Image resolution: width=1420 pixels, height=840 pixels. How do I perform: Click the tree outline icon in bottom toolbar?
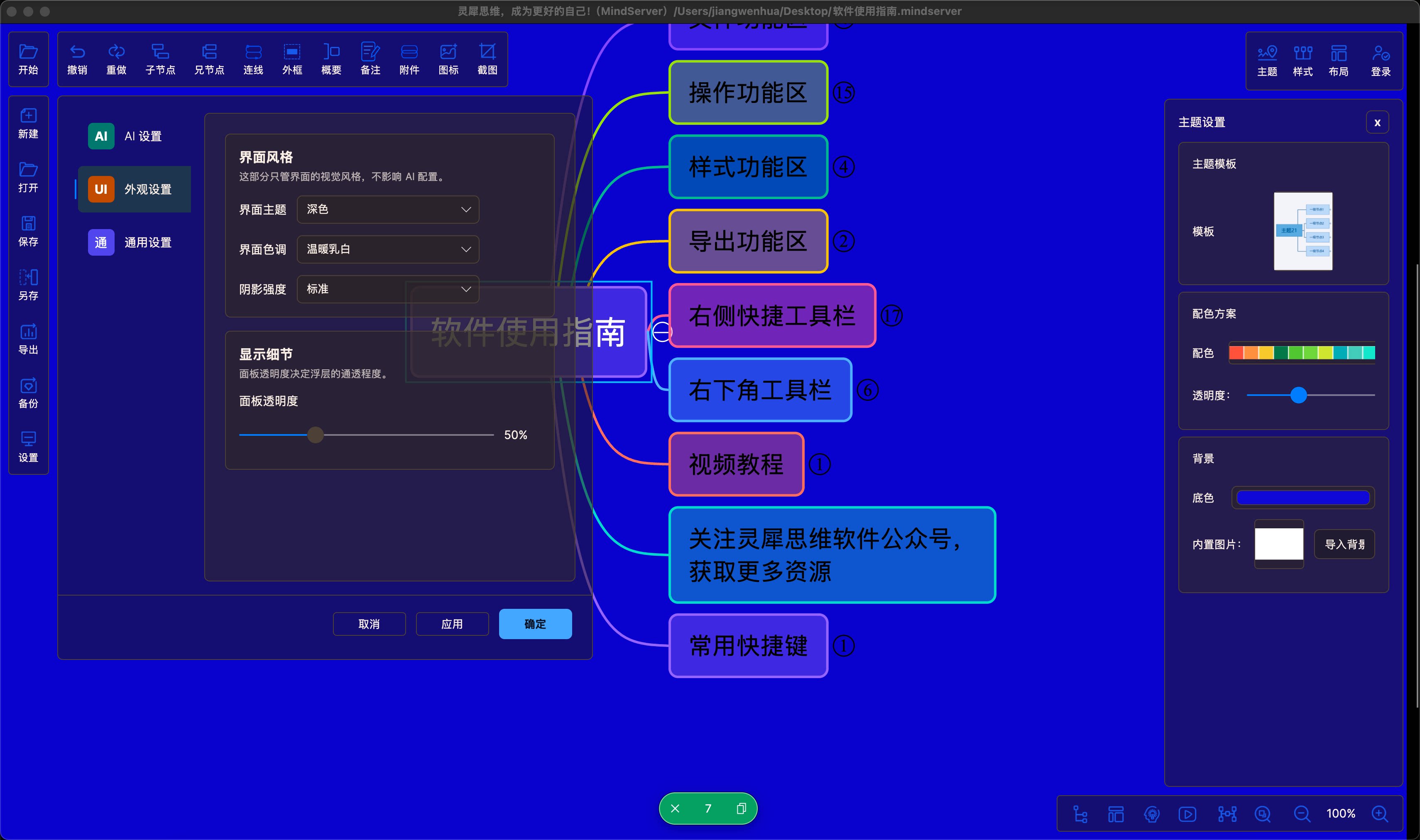pyautogui.click(x=1080, y=814)
